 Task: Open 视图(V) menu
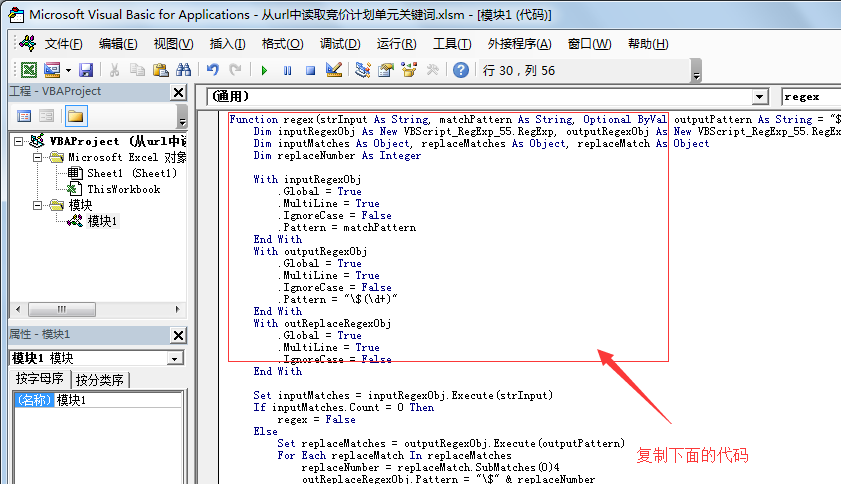(x=173, y=44)
